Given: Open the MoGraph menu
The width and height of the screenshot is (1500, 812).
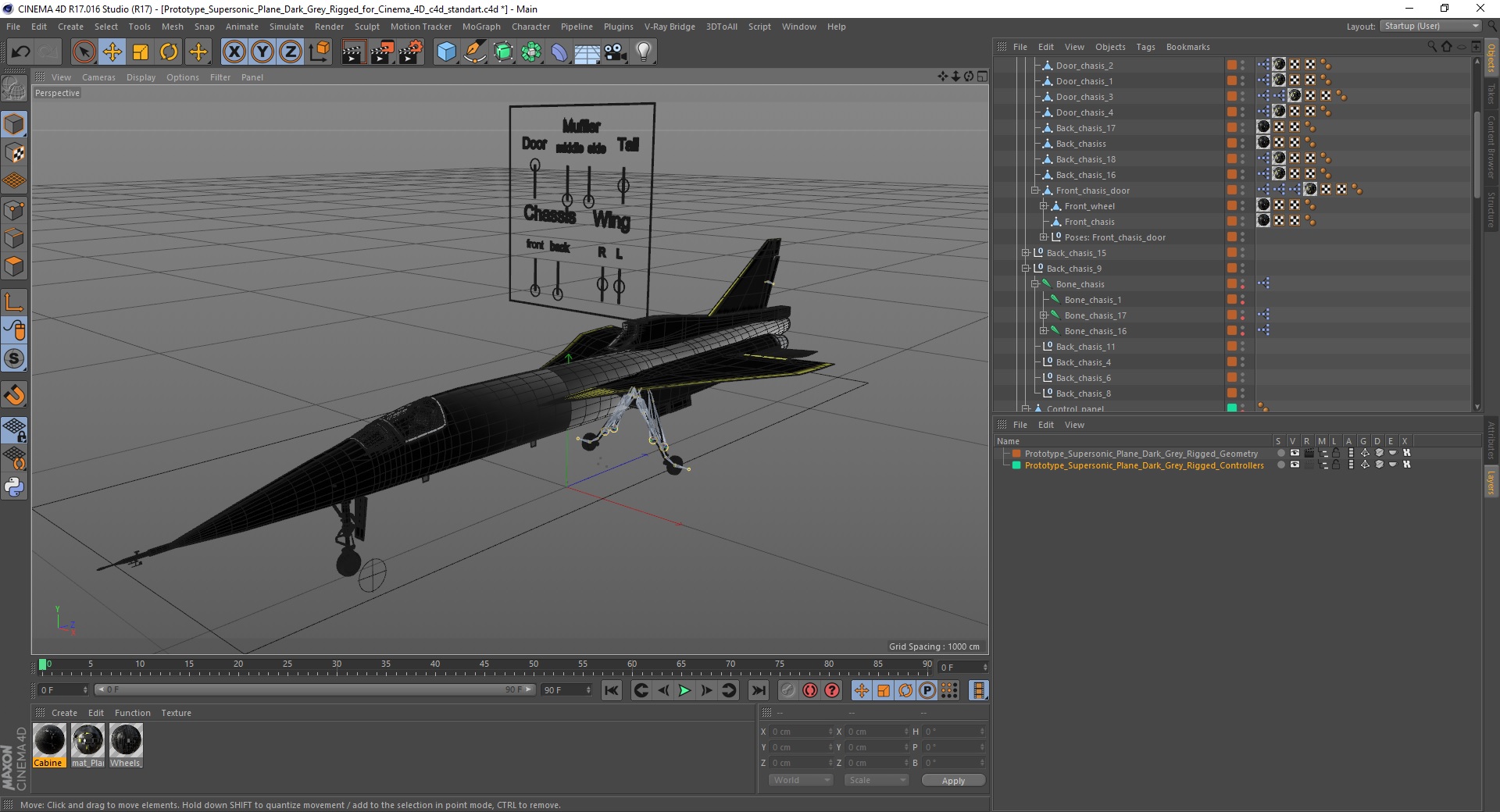Looking at the screenshot, I should tap(481, 27).
